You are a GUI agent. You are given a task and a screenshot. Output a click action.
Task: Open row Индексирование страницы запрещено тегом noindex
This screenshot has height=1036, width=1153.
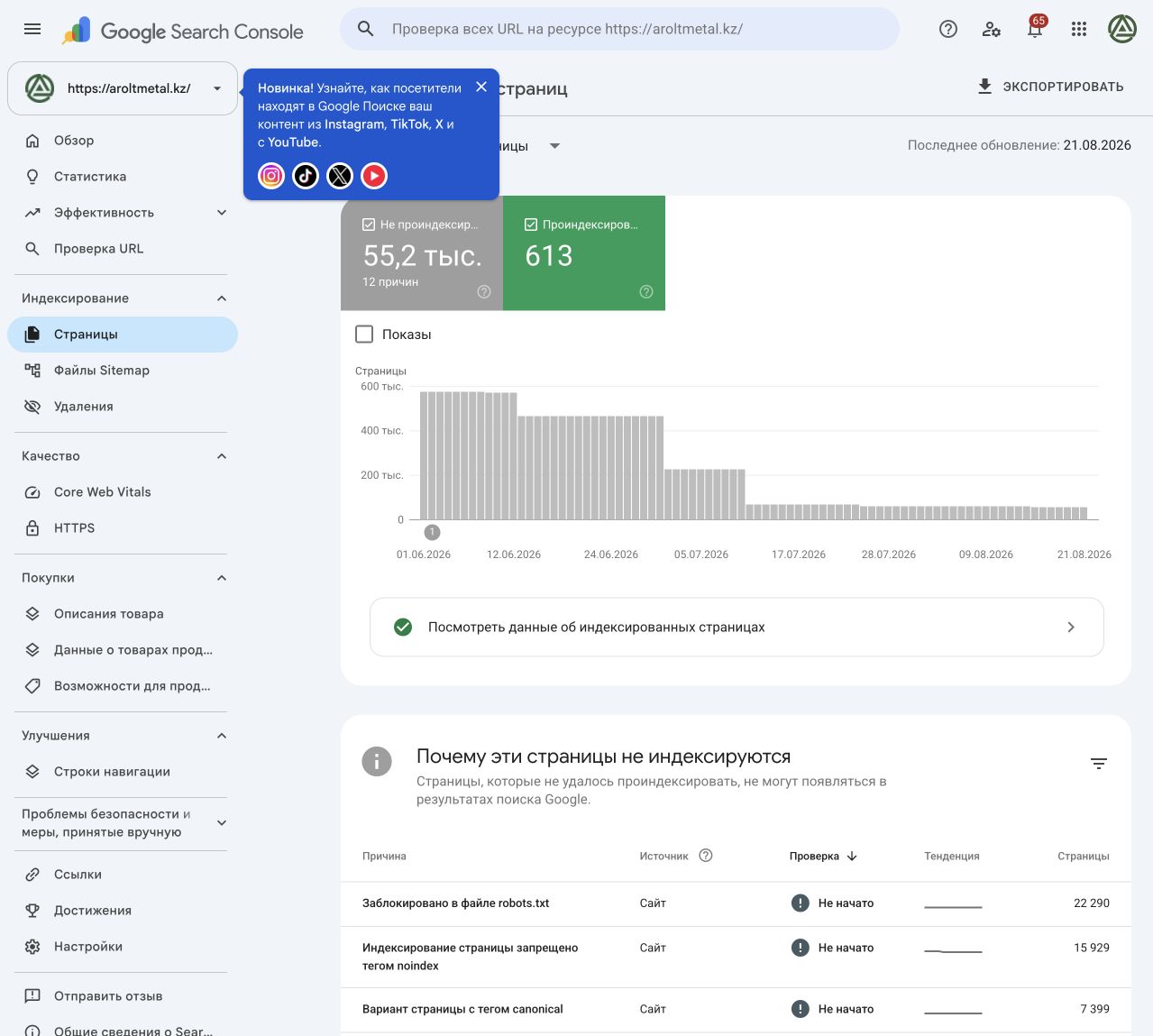(736, 957)
